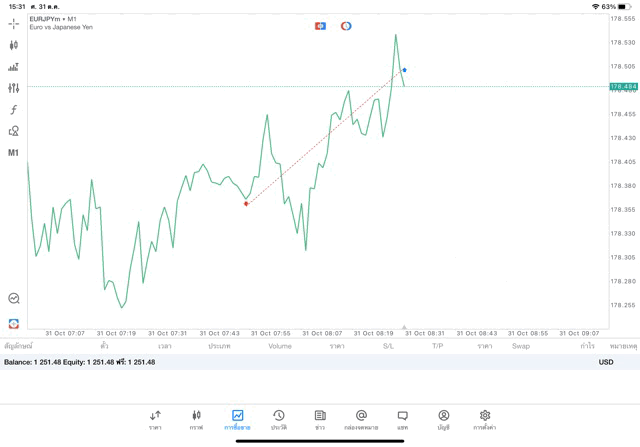This screenshot has width=640, height=447.
Task: Tap the logo icon at bottom-left of chart
Action: 14,323
